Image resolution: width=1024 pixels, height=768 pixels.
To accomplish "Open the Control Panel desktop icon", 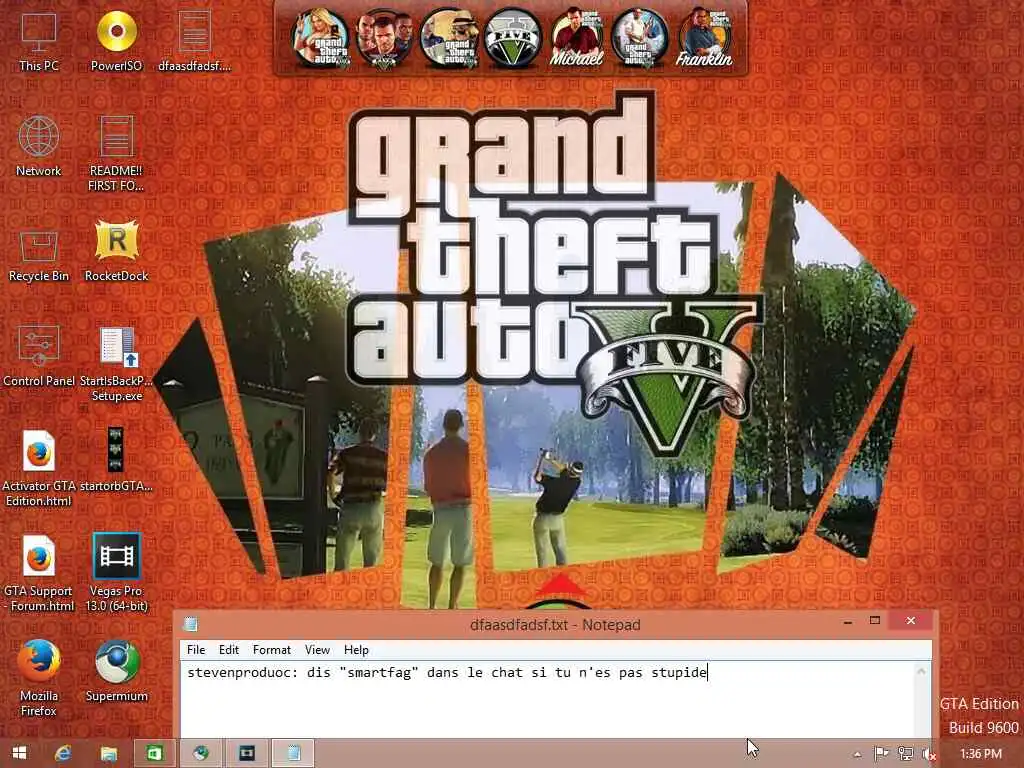I will click(39, 357).
